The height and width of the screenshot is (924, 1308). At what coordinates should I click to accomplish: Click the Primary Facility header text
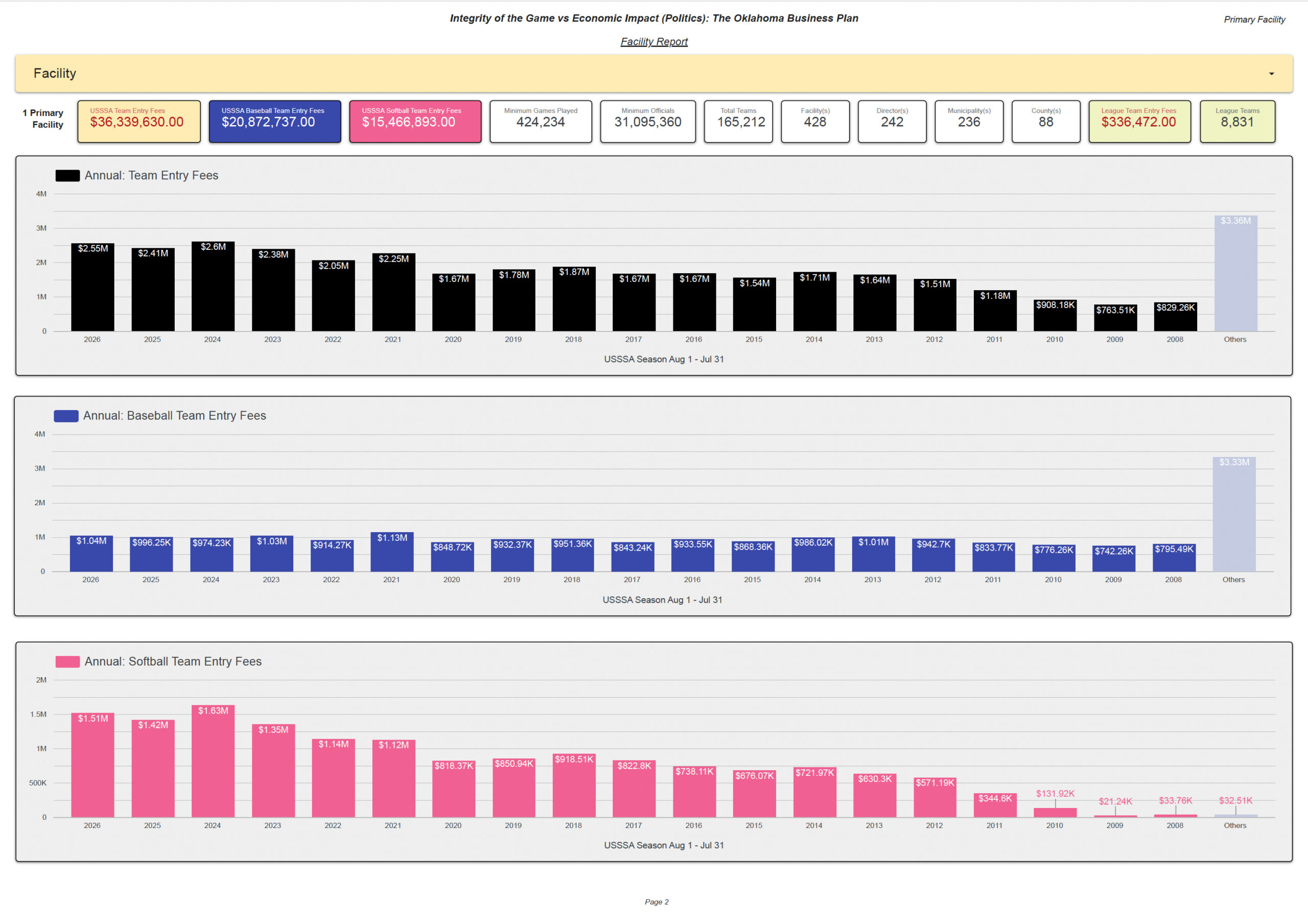[1254, 19]
